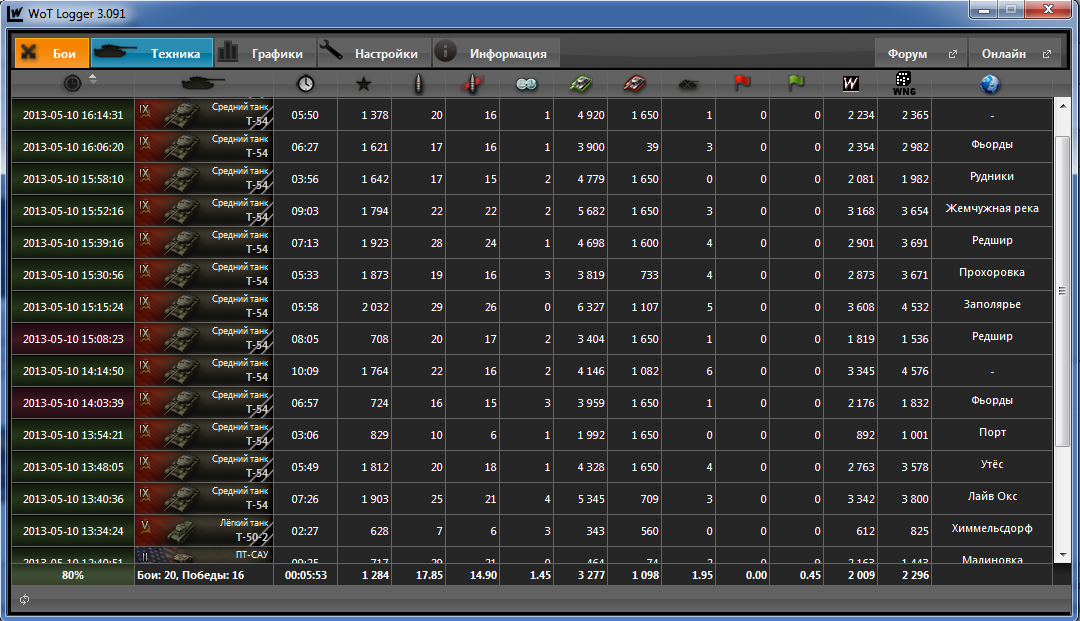Click the damage value 6 327

point(590,307)
